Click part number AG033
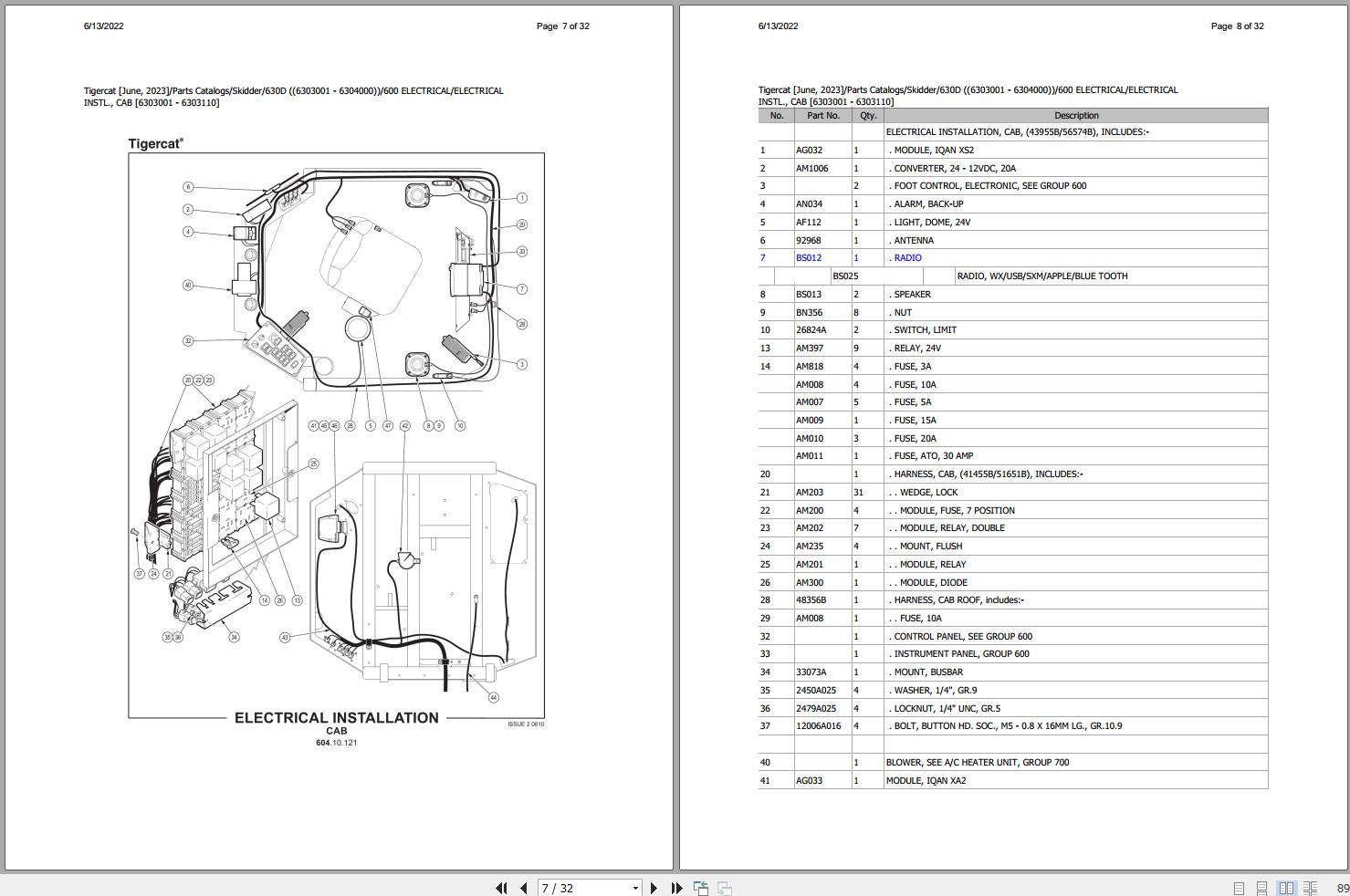Viewport: 1350px width, 896px height. [x=809, y=781]
